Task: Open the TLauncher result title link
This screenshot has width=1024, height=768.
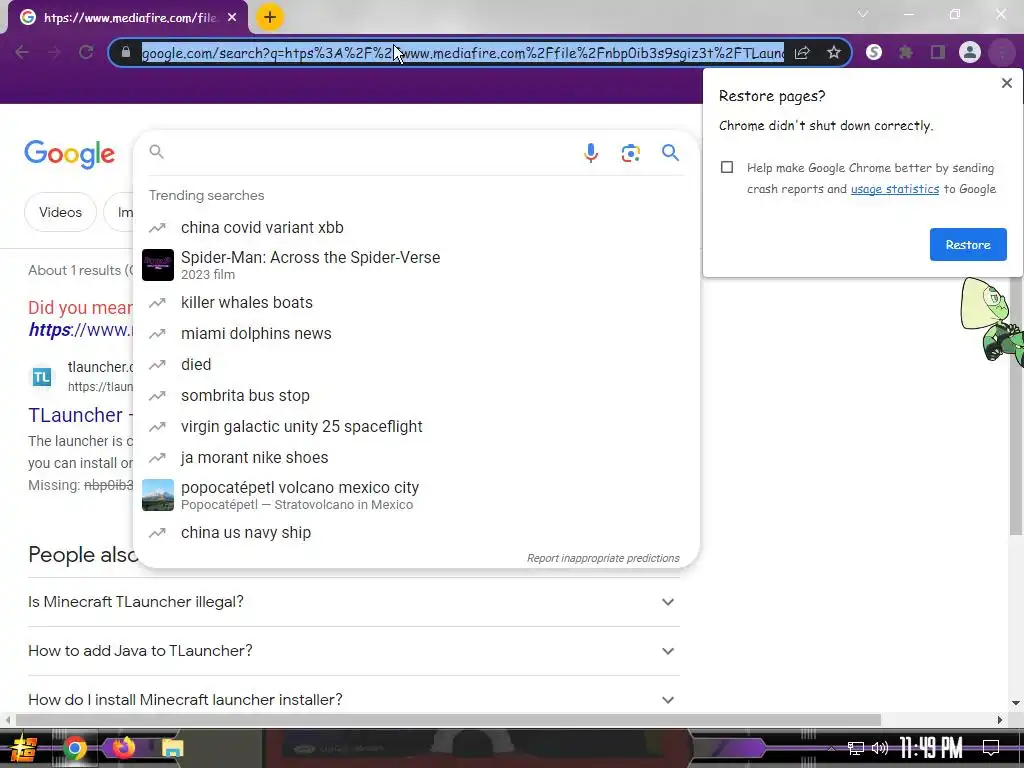Action: pos(80,415)
